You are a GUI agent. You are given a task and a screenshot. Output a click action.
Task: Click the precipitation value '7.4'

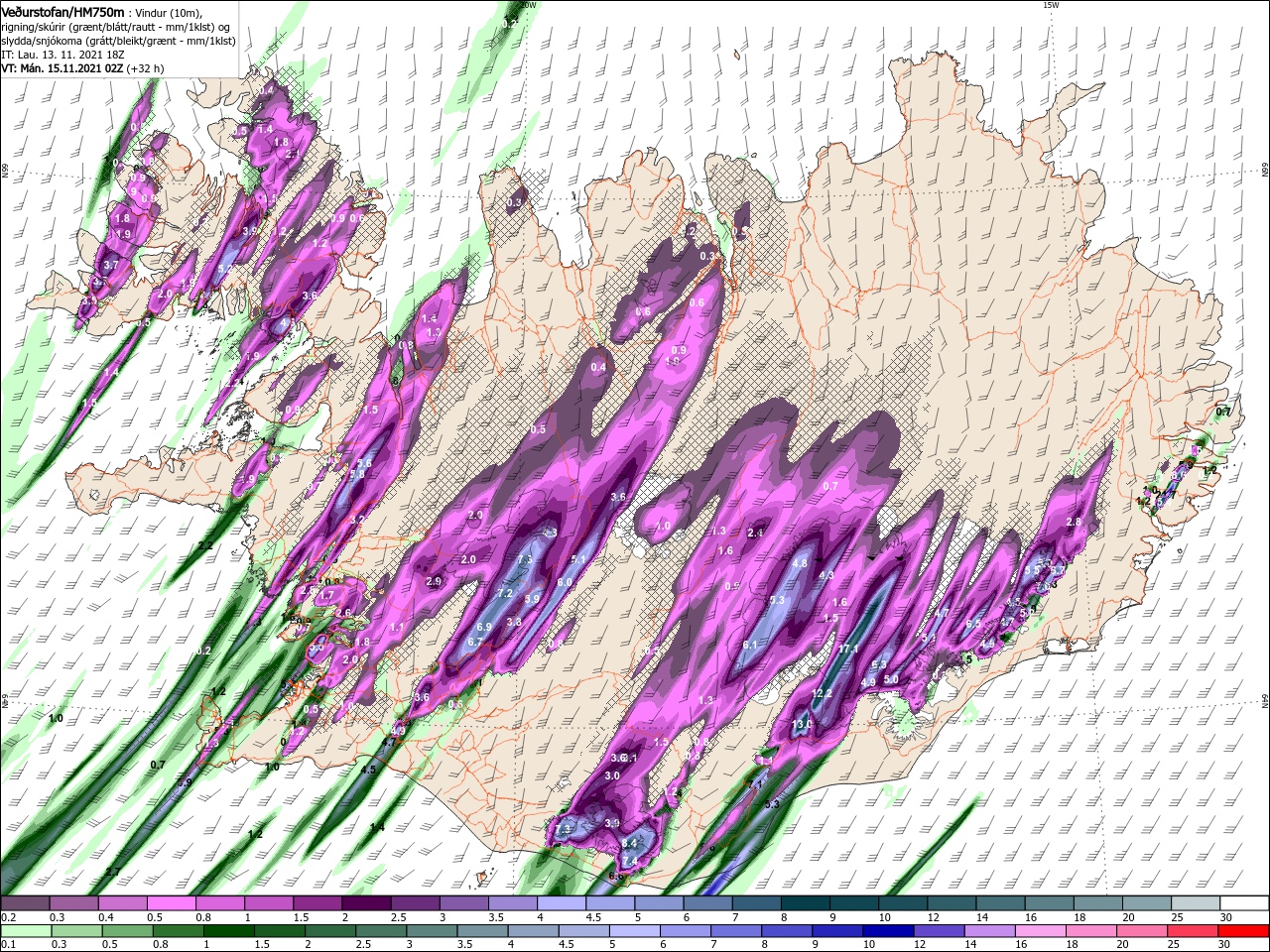[x=630, y=862]
